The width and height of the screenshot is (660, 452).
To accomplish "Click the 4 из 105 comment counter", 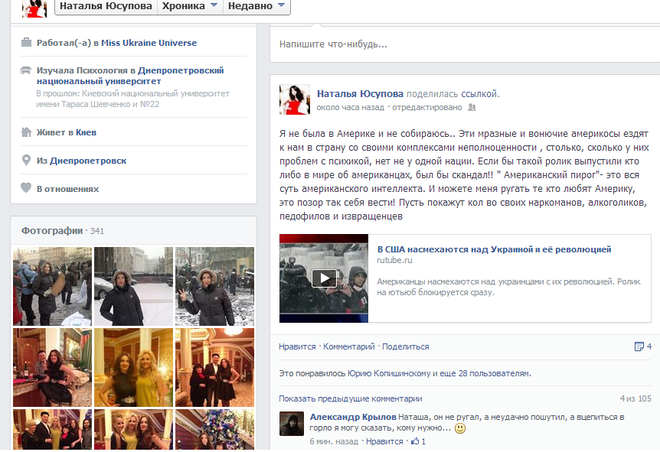I will coord(635,398).
